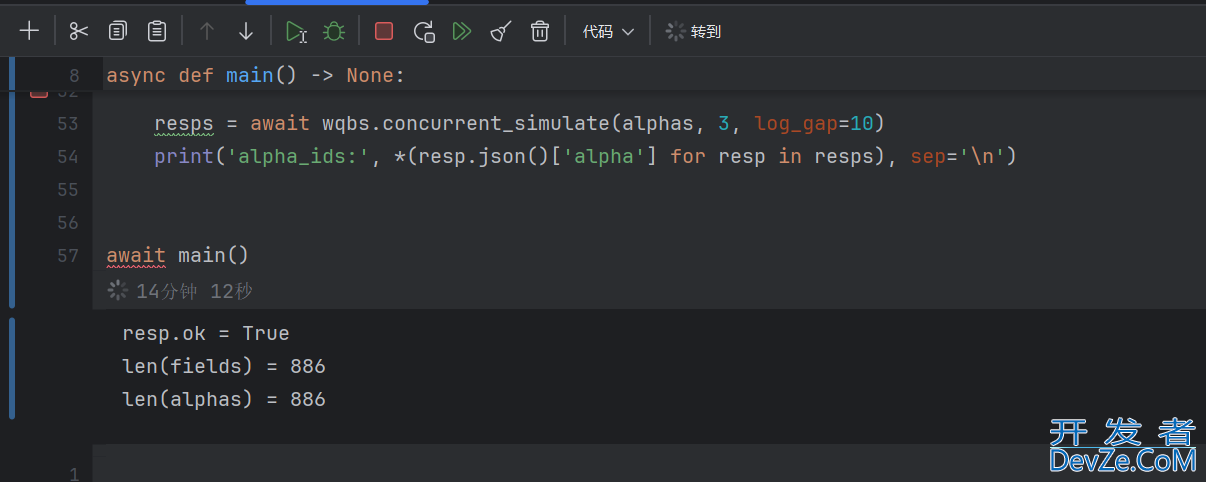Click output line len(alphas) = 886
This screenshot has height=482, width=1206.
[x=224, y=399]
